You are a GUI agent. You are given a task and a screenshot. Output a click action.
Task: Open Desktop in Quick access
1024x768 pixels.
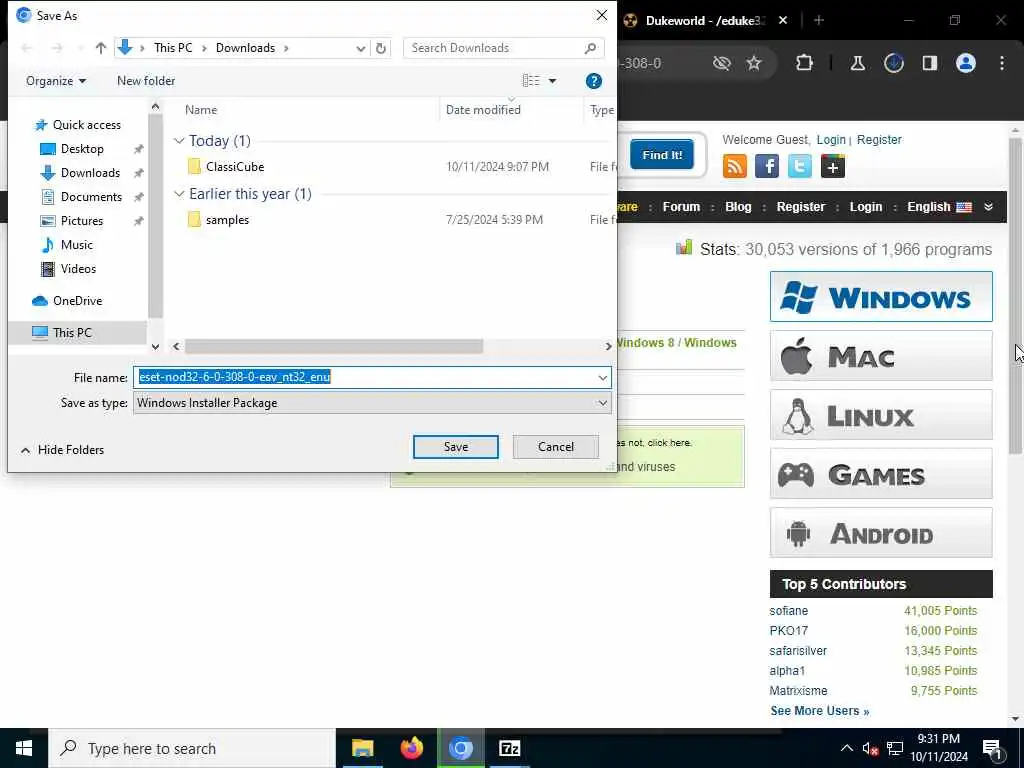point(82,149)
